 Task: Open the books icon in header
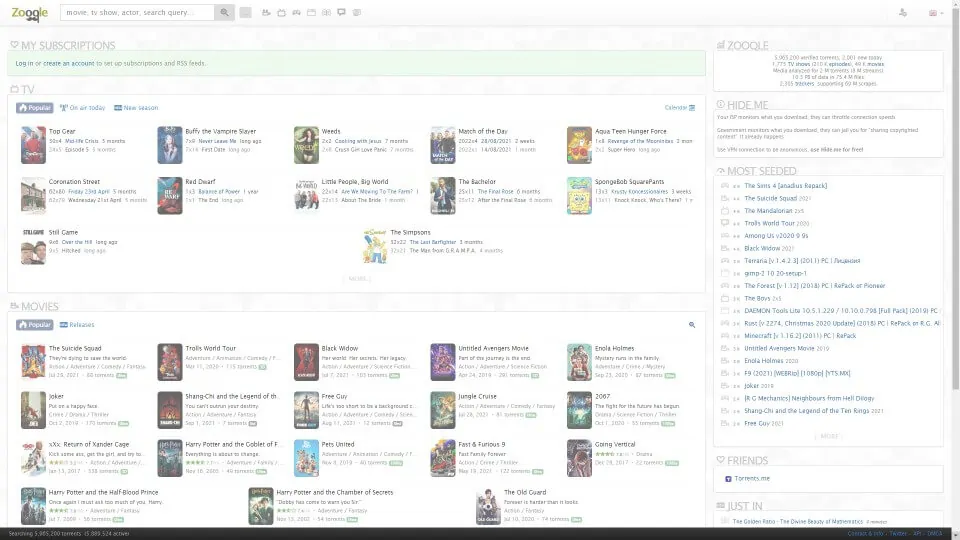tap(326, 12)
